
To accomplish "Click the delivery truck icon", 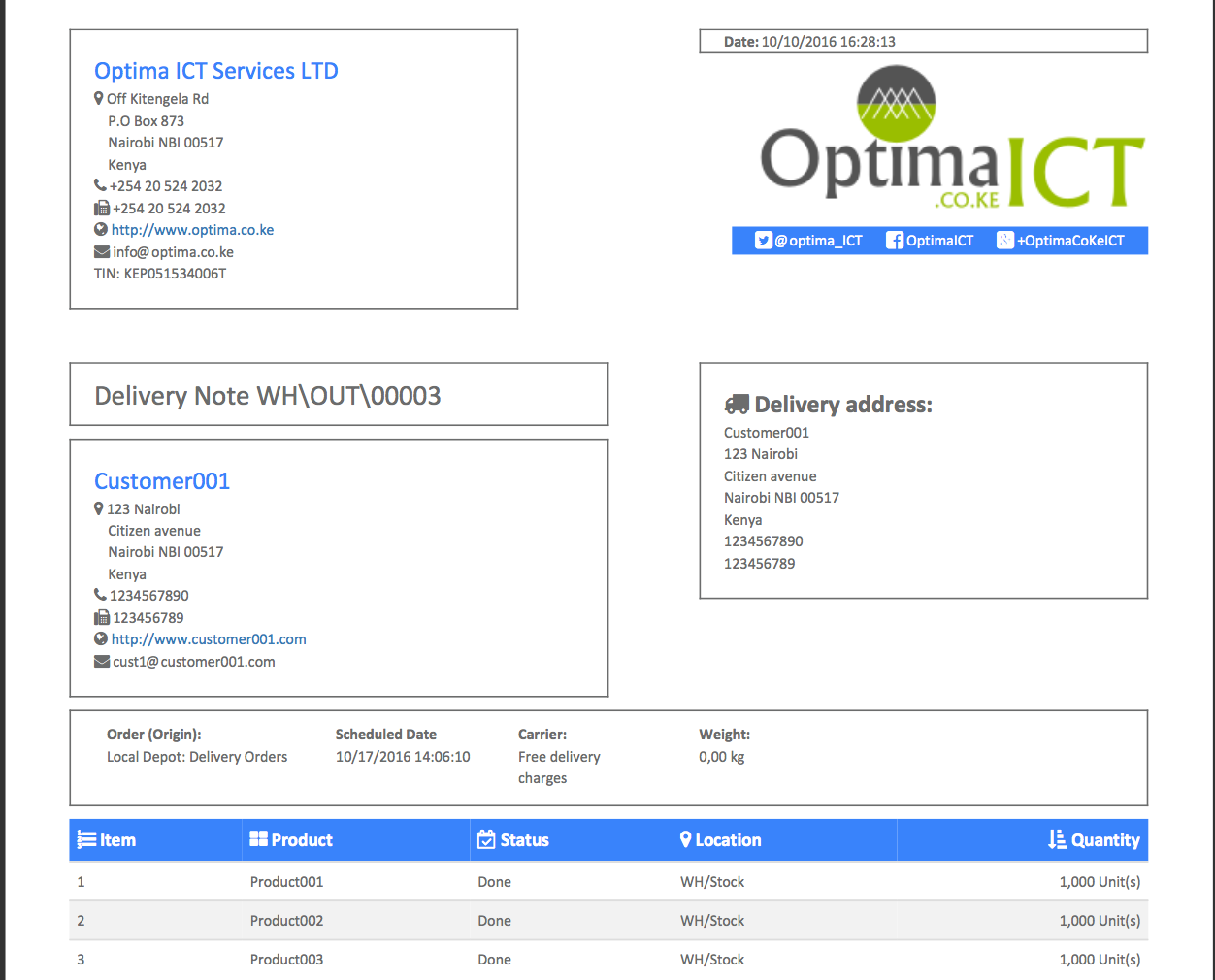I will [x=737, y=405].
